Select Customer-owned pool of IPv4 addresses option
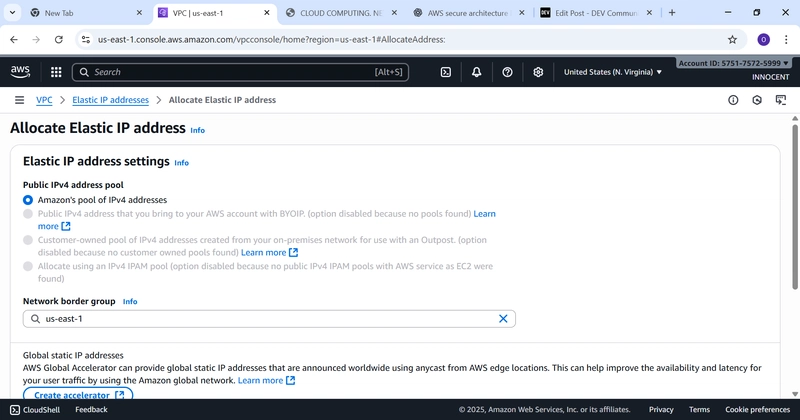Viewport: 800px width, 420px height. point(28,240)
